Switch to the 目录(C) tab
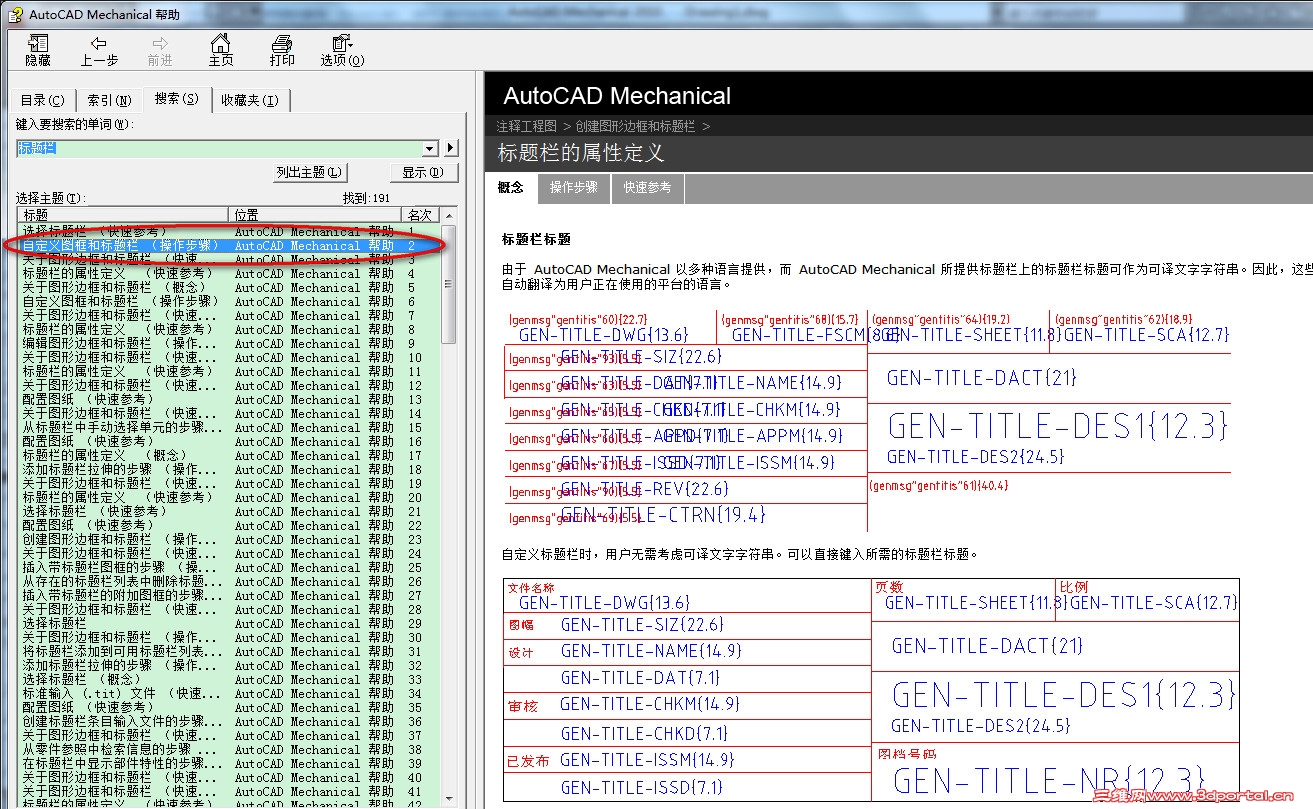This screenshot has width=1313, height=809. point(42,100)
